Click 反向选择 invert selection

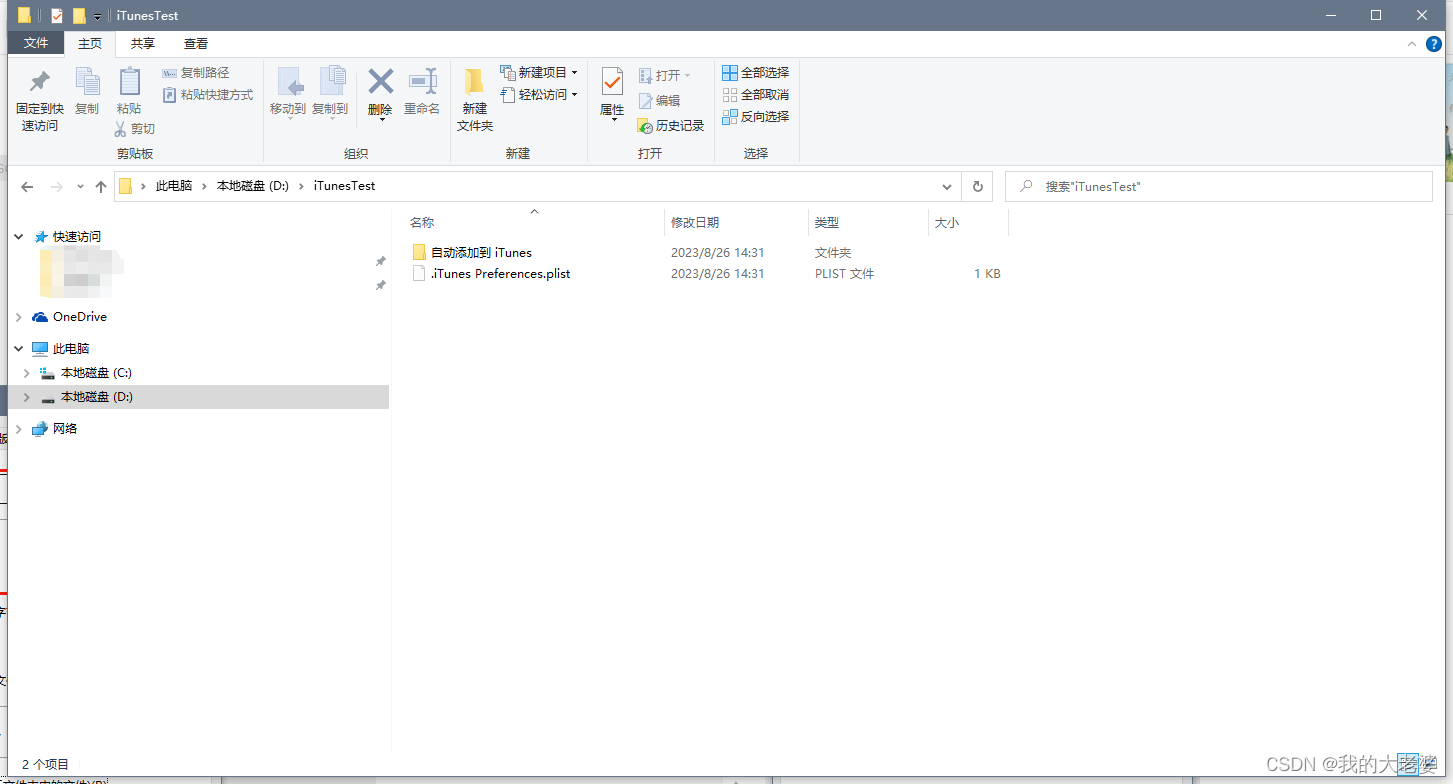(755, 117)
